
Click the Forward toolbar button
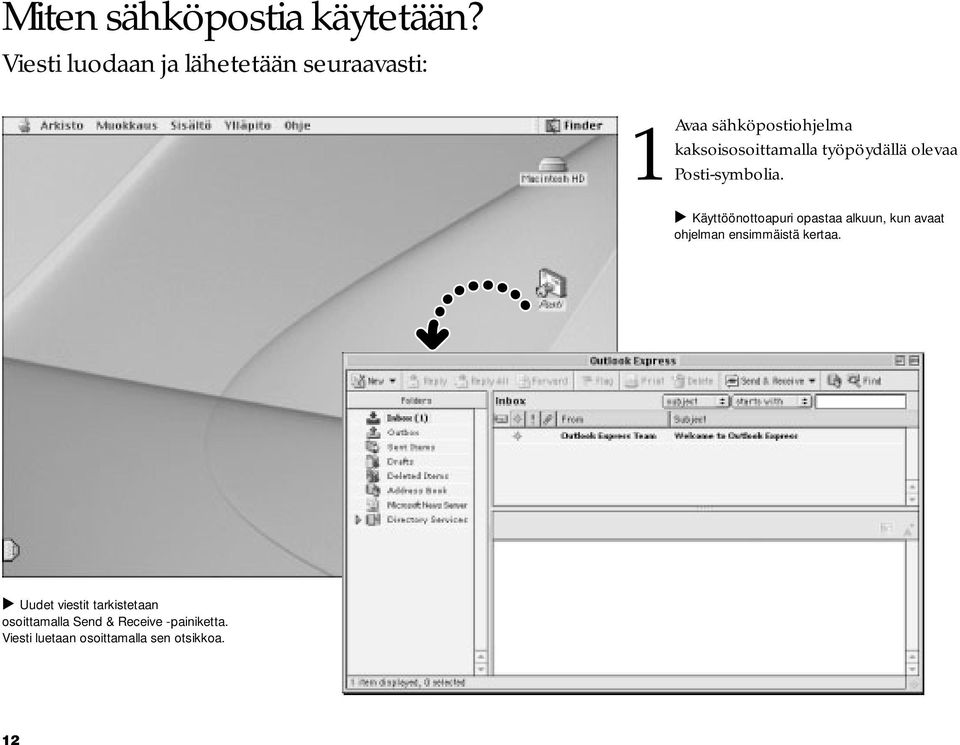(542, 381)
